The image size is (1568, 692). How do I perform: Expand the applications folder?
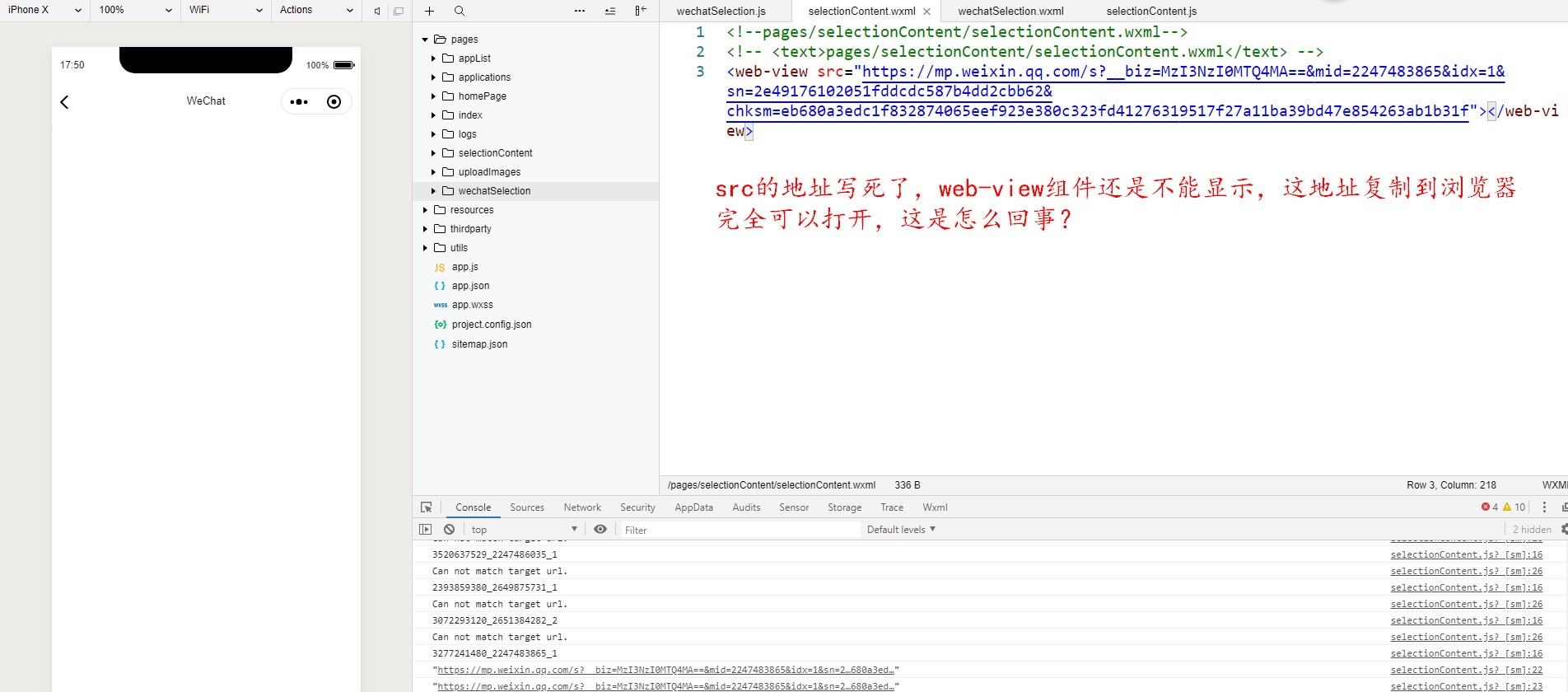[433, 77]
